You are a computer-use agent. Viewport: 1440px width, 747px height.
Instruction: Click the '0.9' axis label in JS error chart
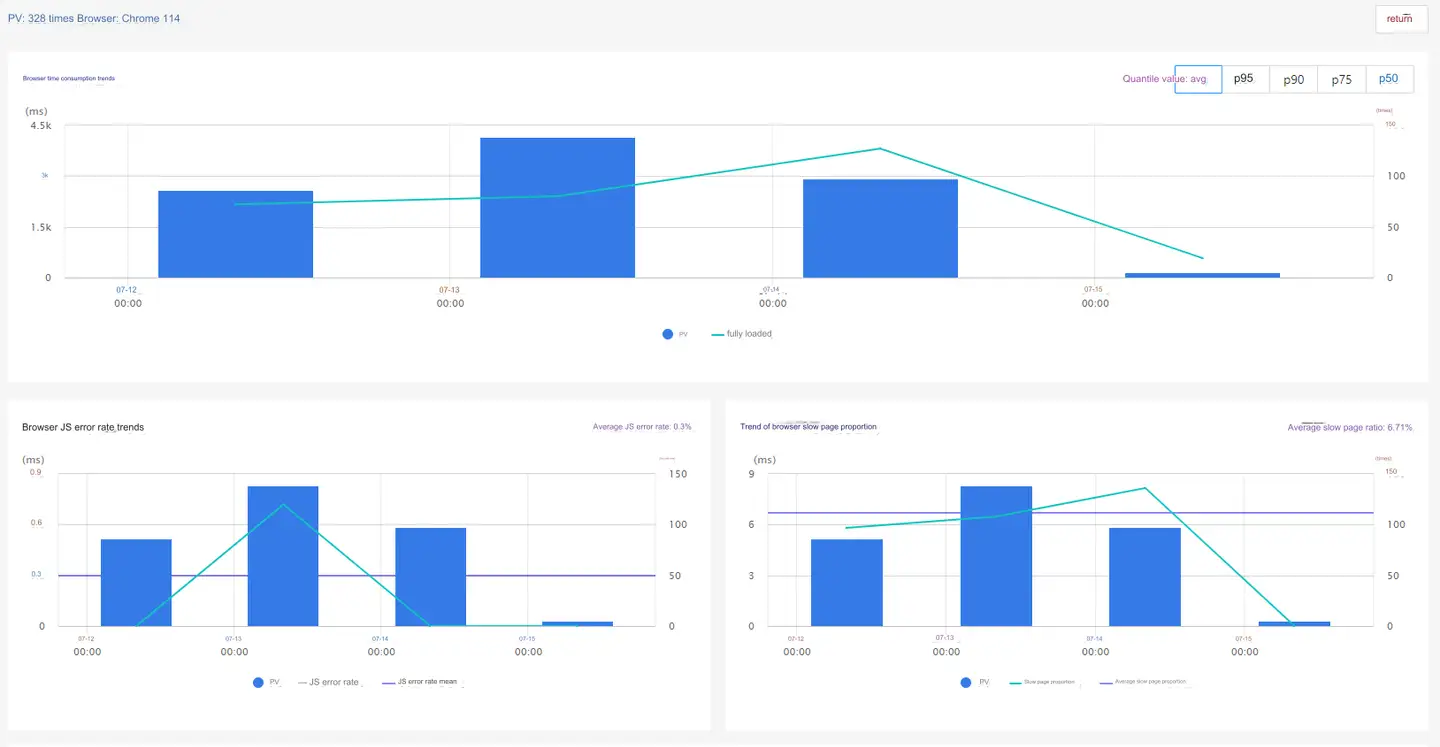pos(36,472)
